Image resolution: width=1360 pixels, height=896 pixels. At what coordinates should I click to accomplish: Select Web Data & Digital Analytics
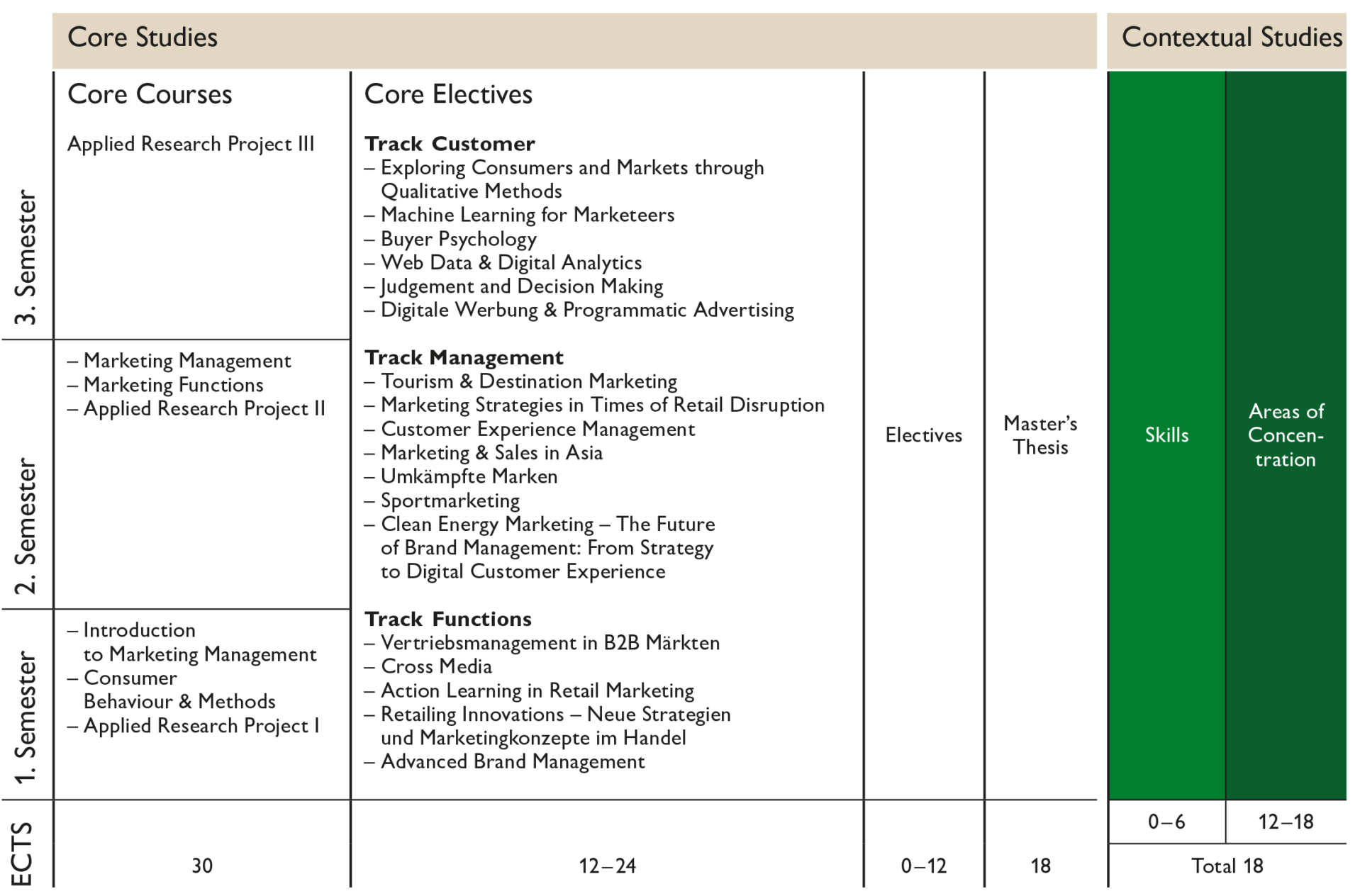(511, 263)
